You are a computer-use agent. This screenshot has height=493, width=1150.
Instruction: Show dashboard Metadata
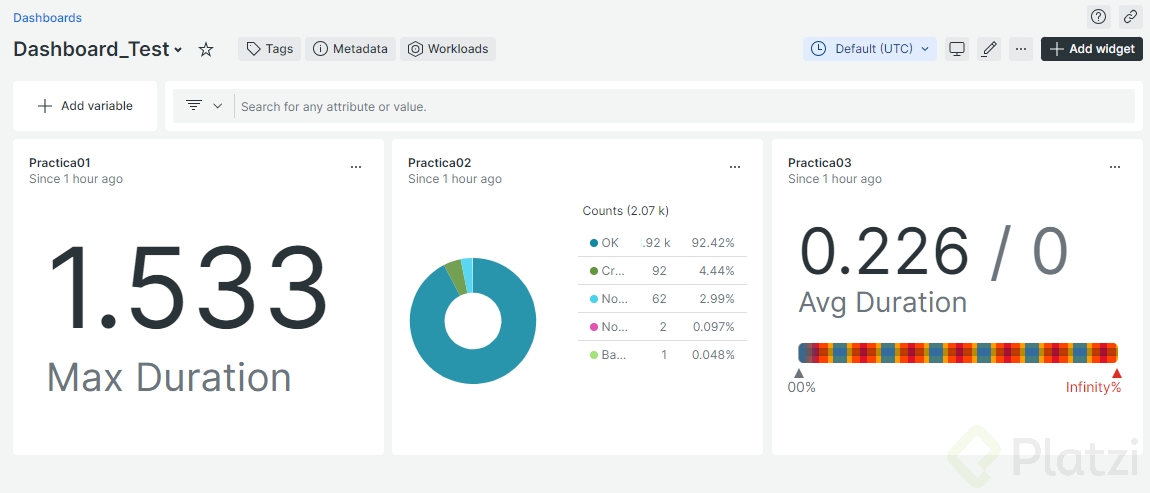coord(350,49)
